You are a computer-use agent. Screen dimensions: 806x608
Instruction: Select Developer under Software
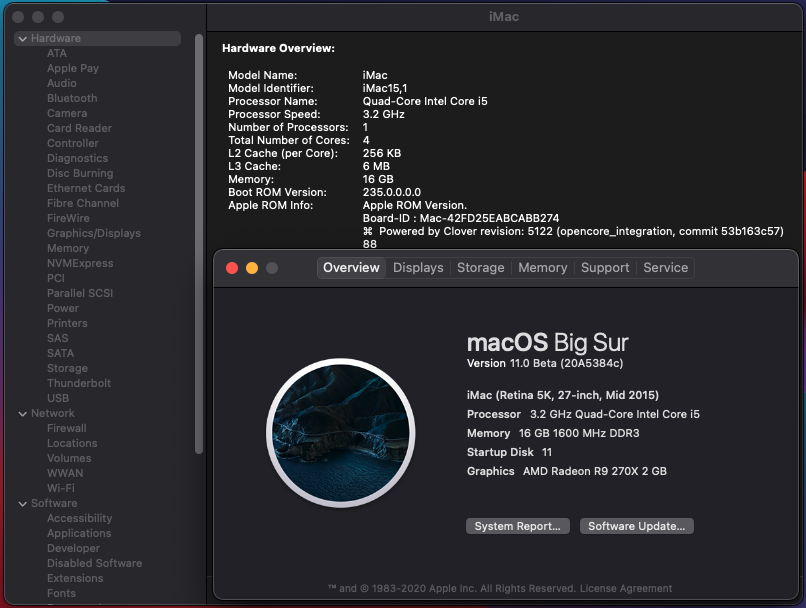pos(73,548)
